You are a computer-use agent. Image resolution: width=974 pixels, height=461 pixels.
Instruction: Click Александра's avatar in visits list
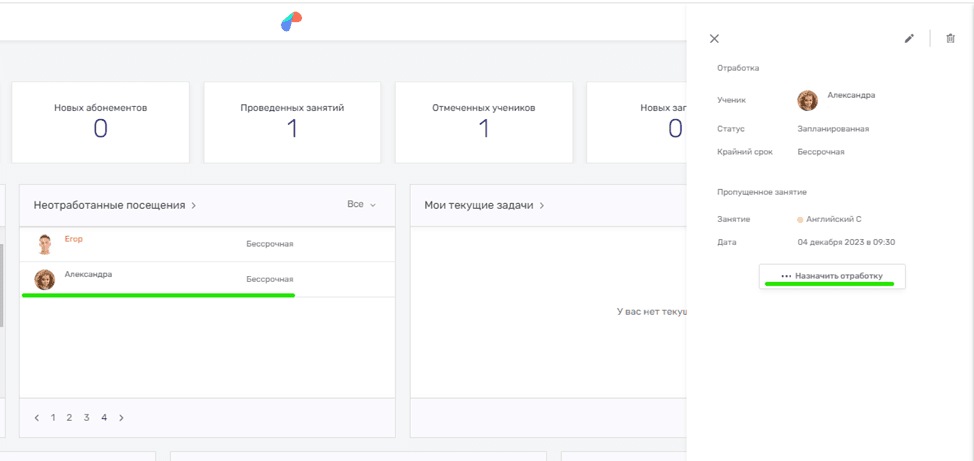(x=44, y=279)
